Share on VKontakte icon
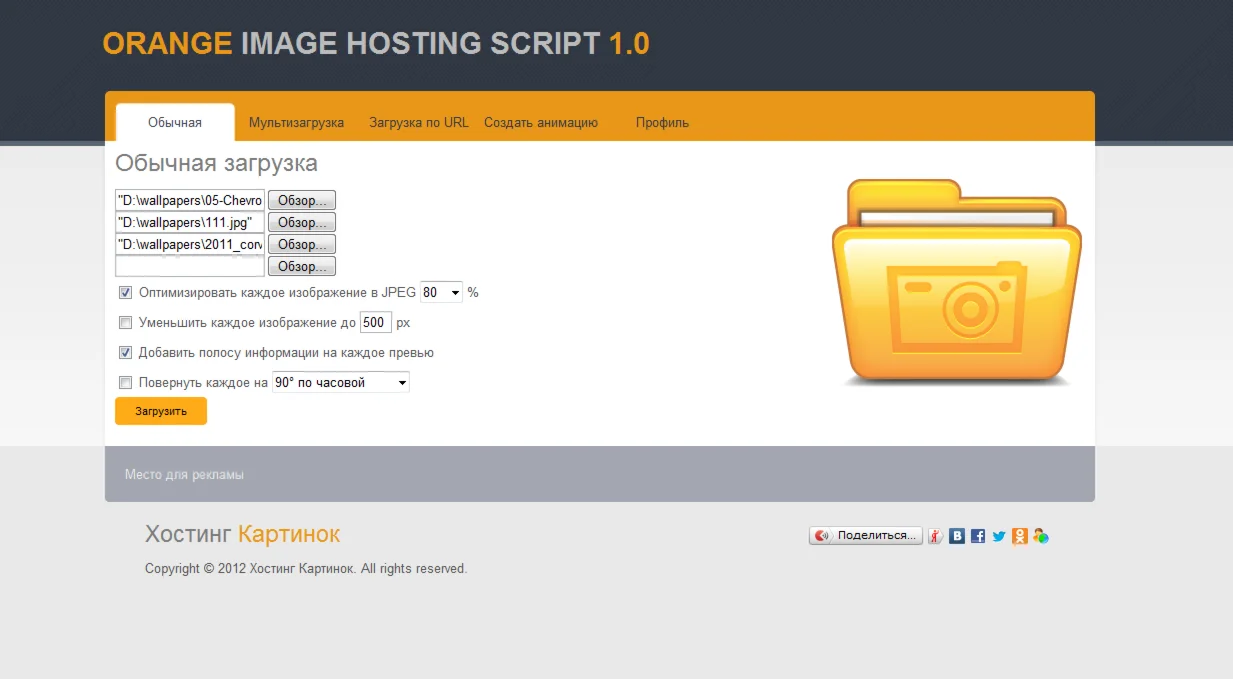Viewport: 1233px width, 679px height. click(957, 536)
